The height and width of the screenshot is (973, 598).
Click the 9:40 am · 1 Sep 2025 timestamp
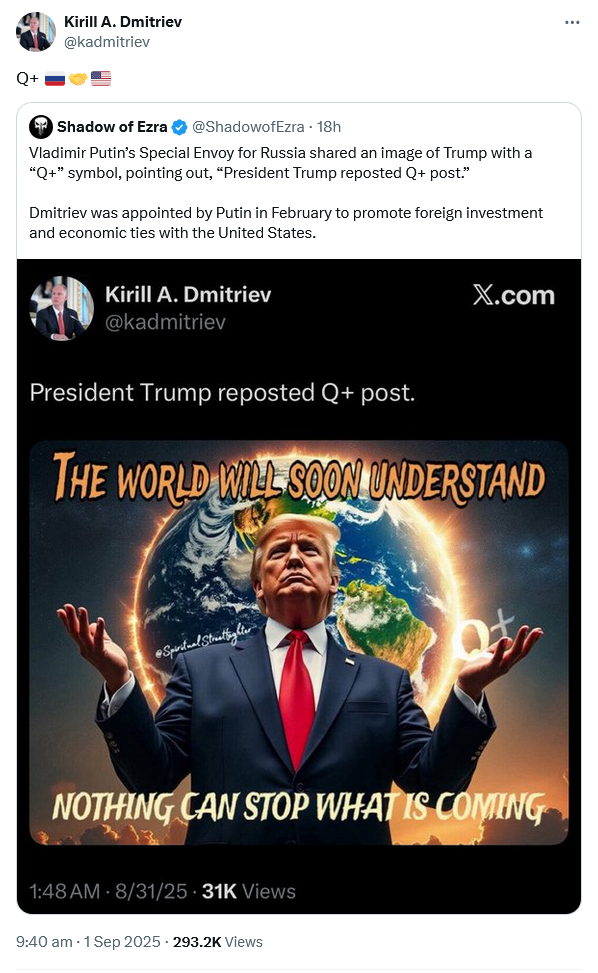88,941
